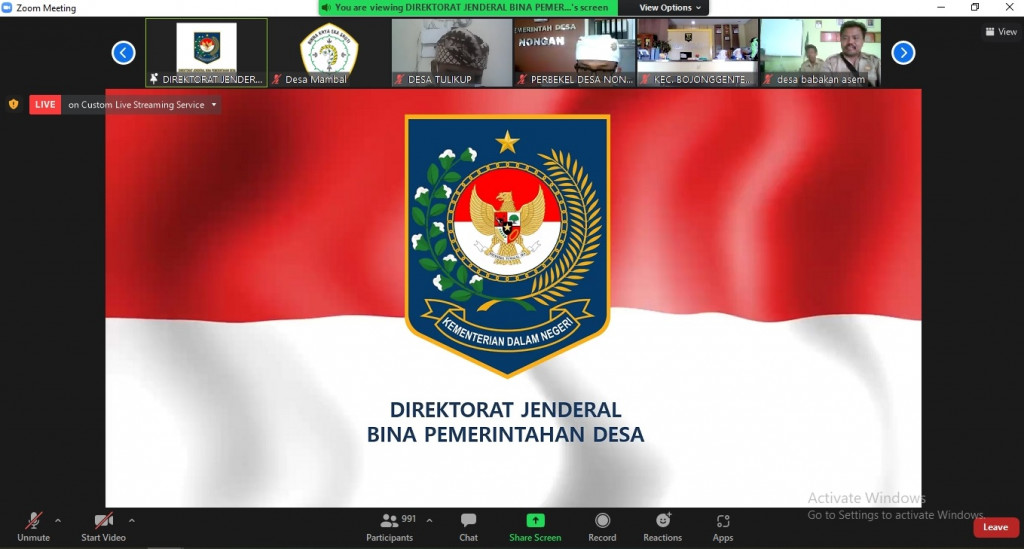Viewport: 1024px width, 549px height.
Task: Close the Zoom Meeting window
Action: (1009, 7)
